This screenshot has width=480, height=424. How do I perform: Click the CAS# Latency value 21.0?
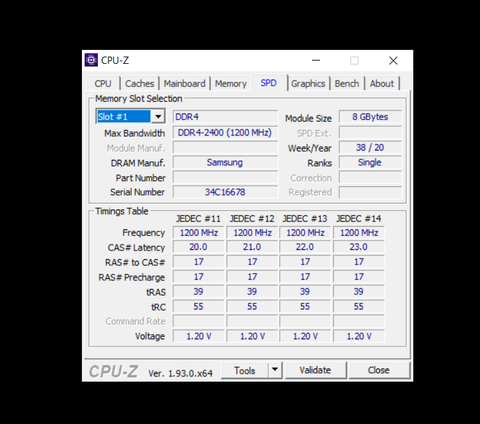(x=252, y=247)
